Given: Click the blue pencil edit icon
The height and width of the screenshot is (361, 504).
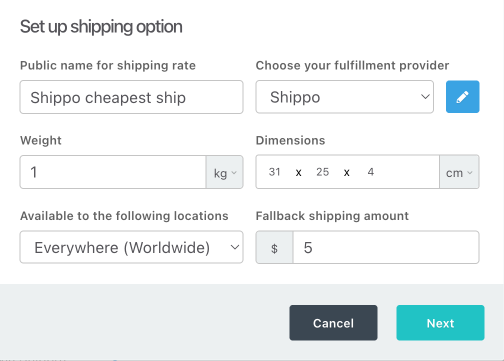Looking at the screenshot, I should point(463,97).
